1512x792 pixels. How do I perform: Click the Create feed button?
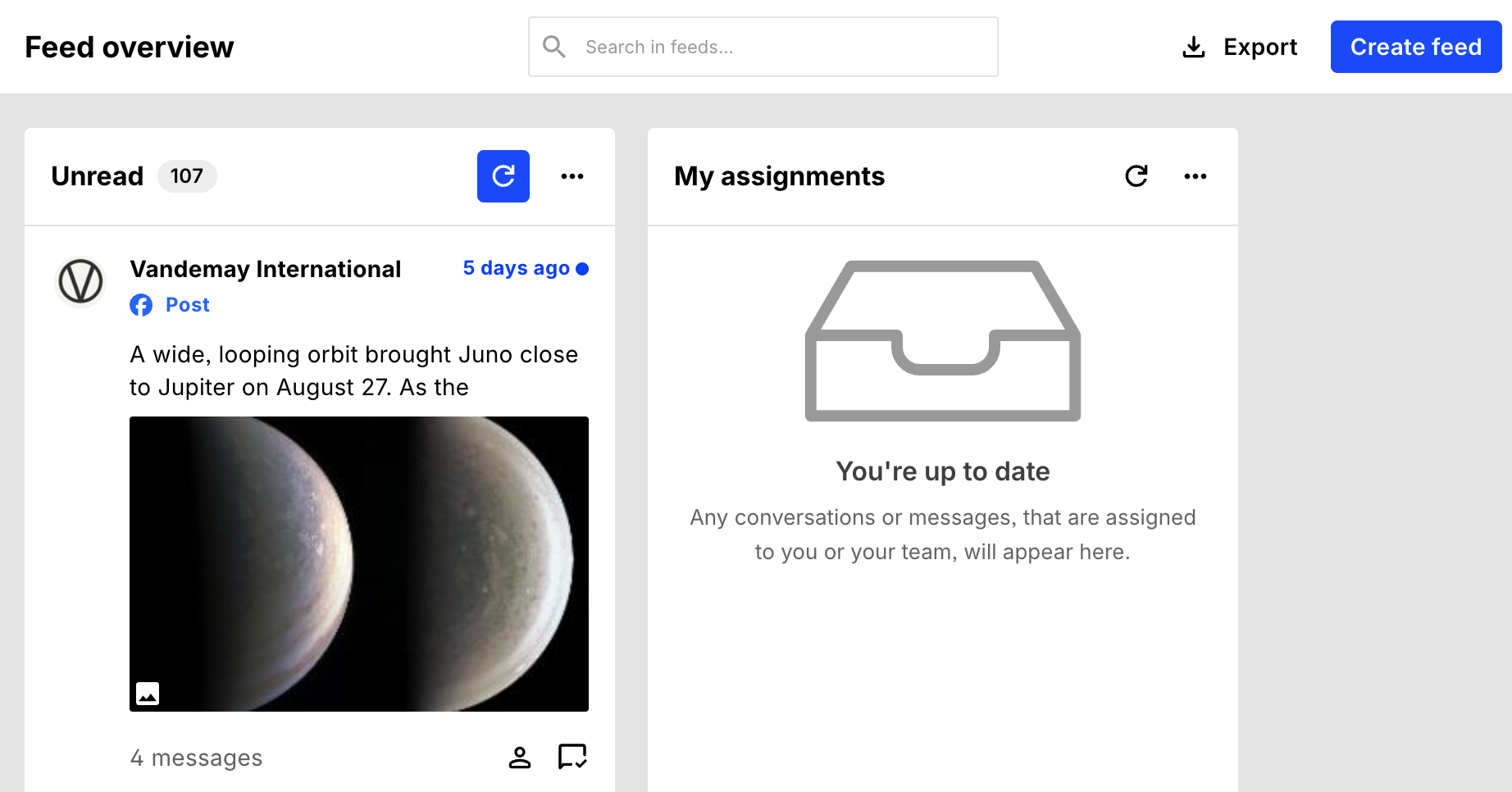coord(1416,47)
